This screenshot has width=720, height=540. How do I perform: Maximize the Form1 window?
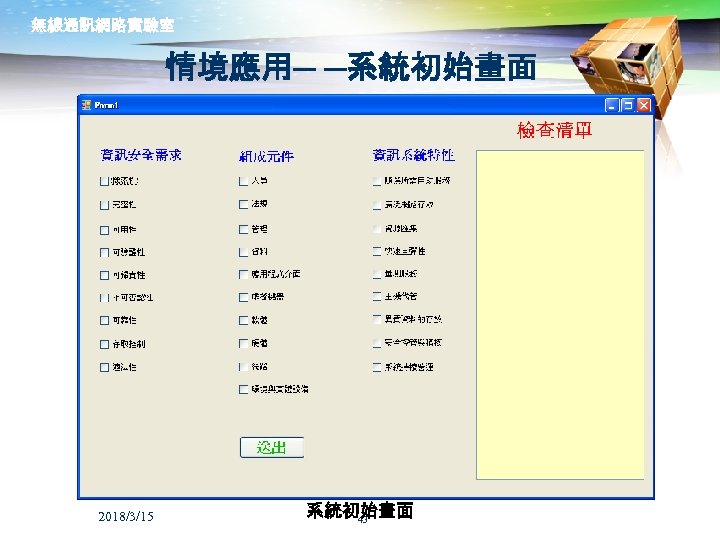[628, 106]
